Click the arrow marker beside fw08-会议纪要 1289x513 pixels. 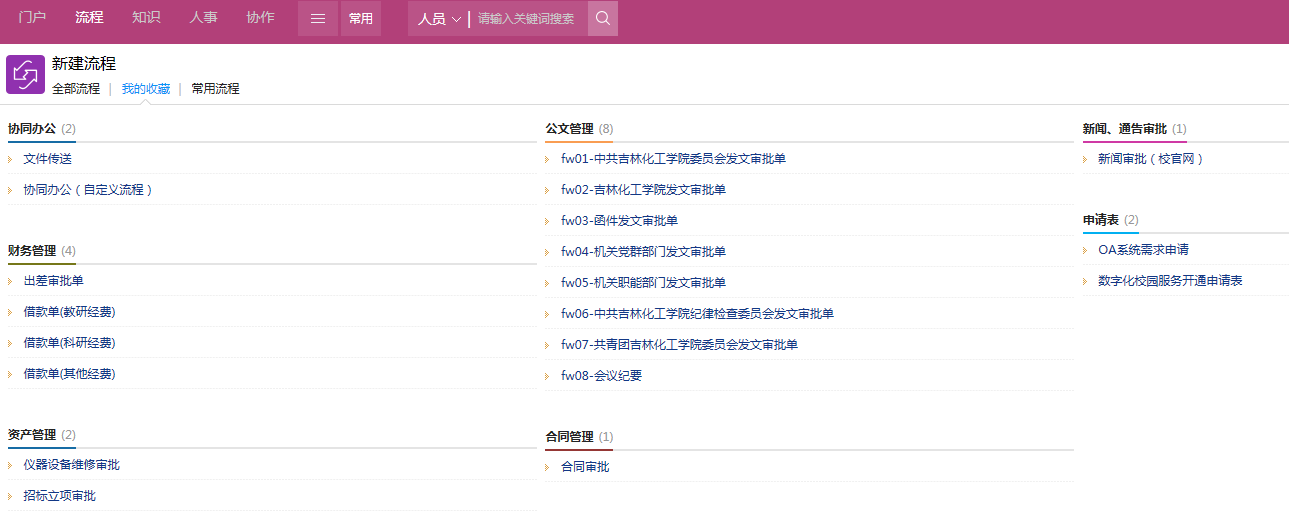548,376
